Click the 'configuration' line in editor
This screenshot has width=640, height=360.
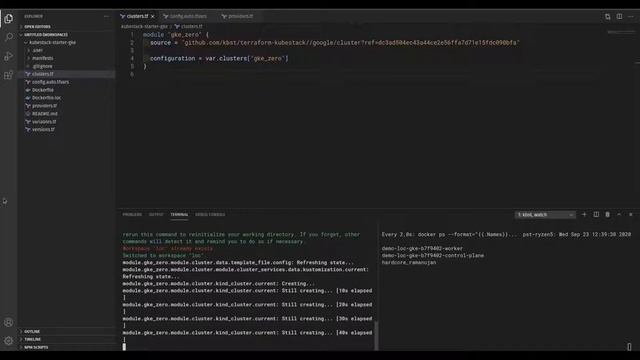tap(219, 58)
